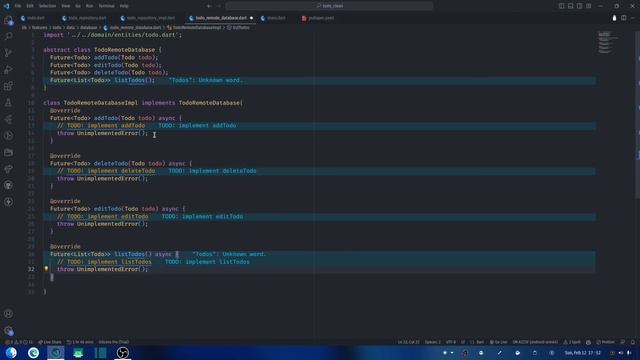Open the Accounts icon in activity bar
The width and height of the screenshot is (640, 360).
point(8,314)
